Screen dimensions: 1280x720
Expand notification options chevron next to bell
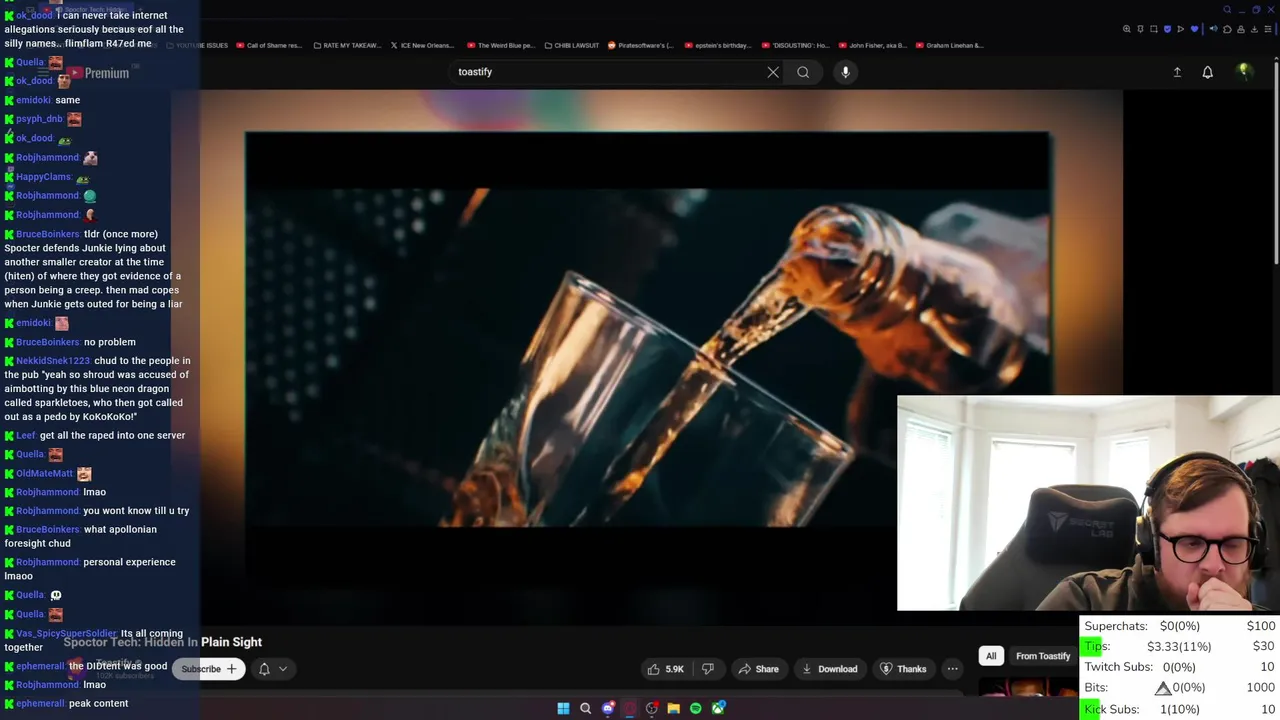[283, 669]
